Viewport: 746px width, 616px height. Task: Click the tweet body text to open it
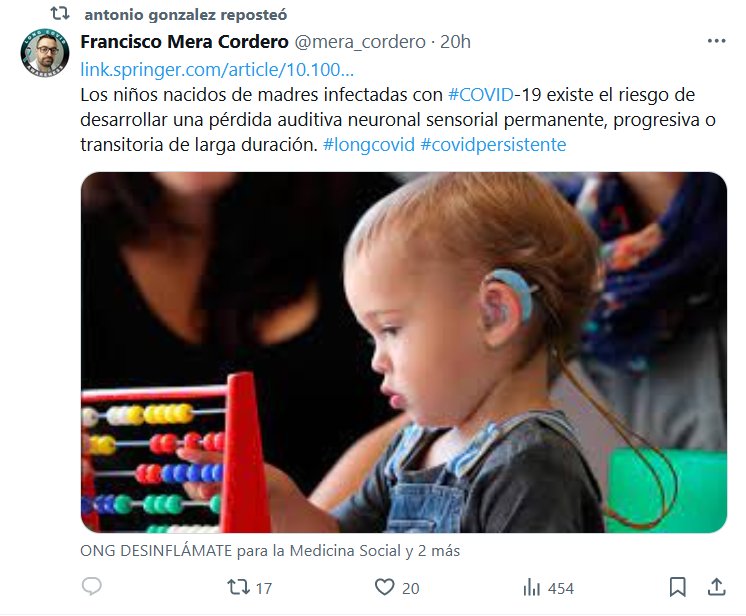point(398,119)
